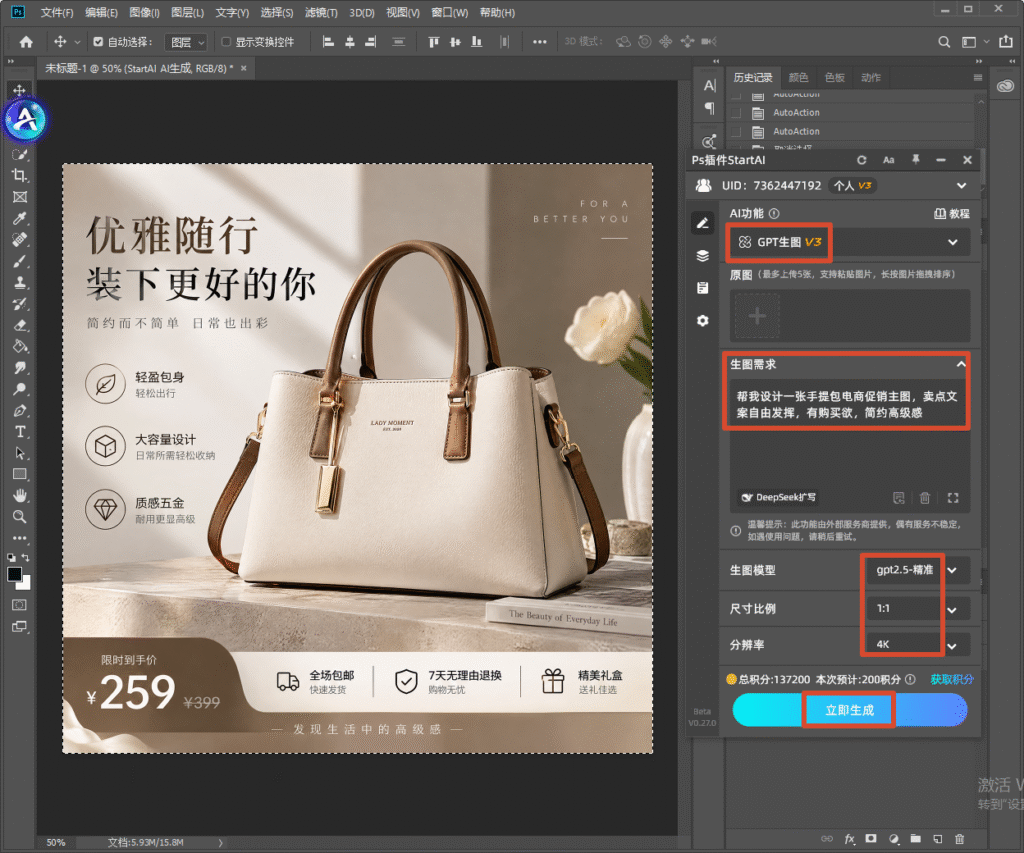Switch to the 动作 panel tab
Viewport: 1024px width, 853px height.
tap(871, 78)
